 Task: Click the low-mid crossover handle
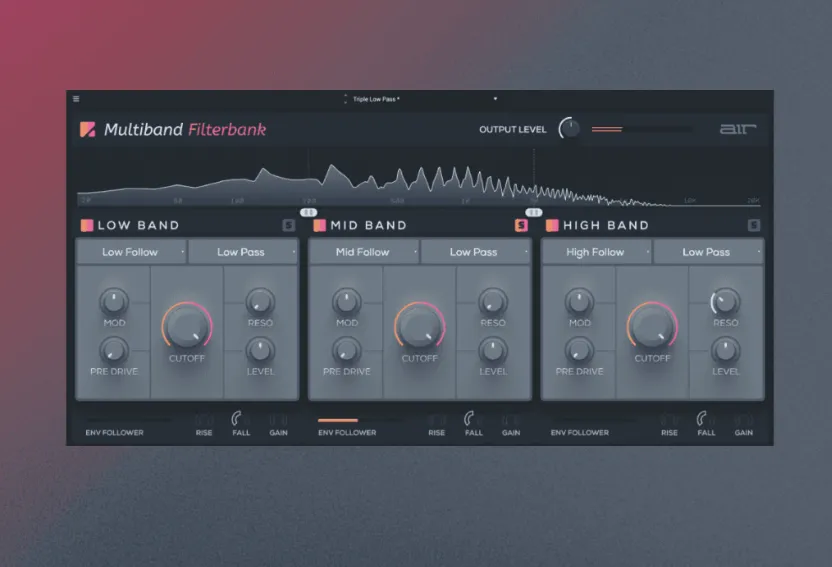[x=308, y=212]
